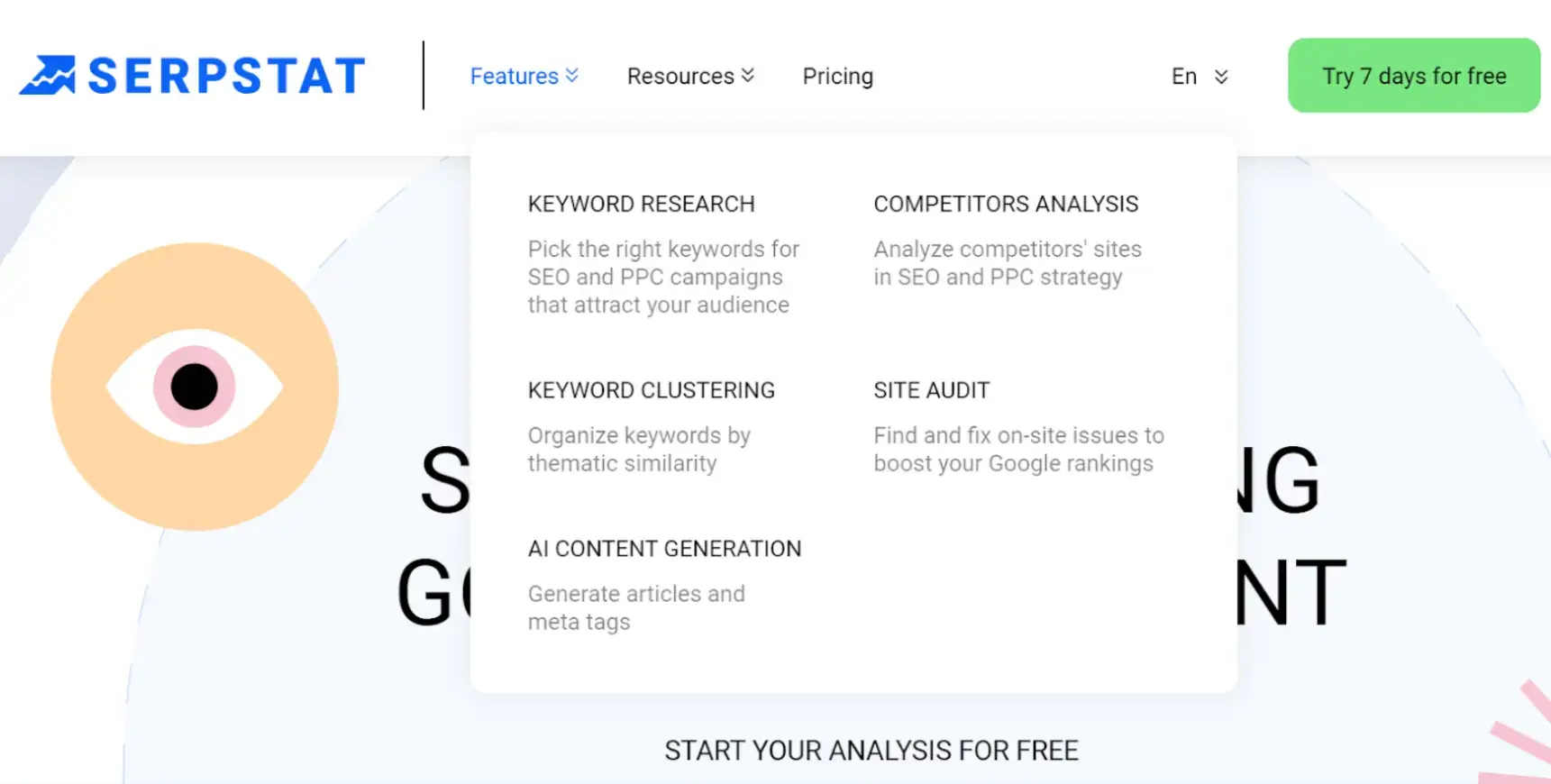Choose Competitors Analysis from the Features menu
Image resolution: width=1551 pixels, height=784 pixels.
click(x=1006, y=205)
